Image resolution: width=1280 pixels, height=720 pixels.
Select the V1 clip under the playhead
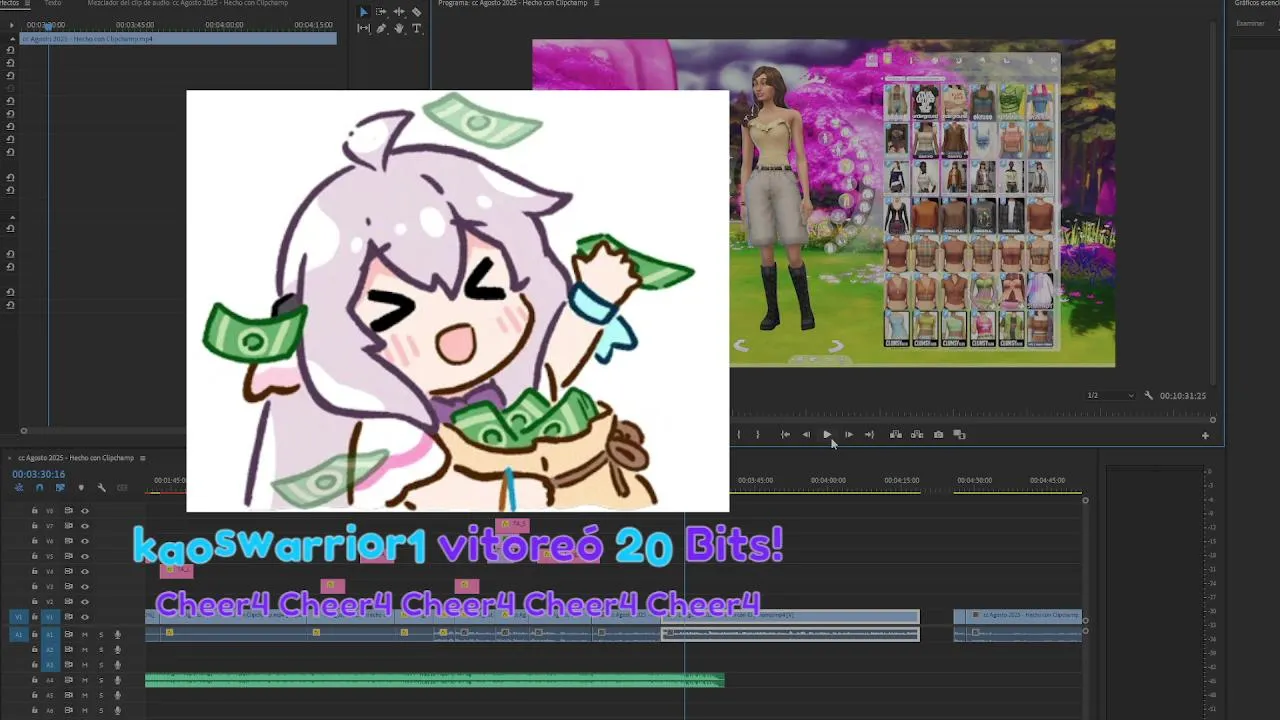[x=790, y=617]
